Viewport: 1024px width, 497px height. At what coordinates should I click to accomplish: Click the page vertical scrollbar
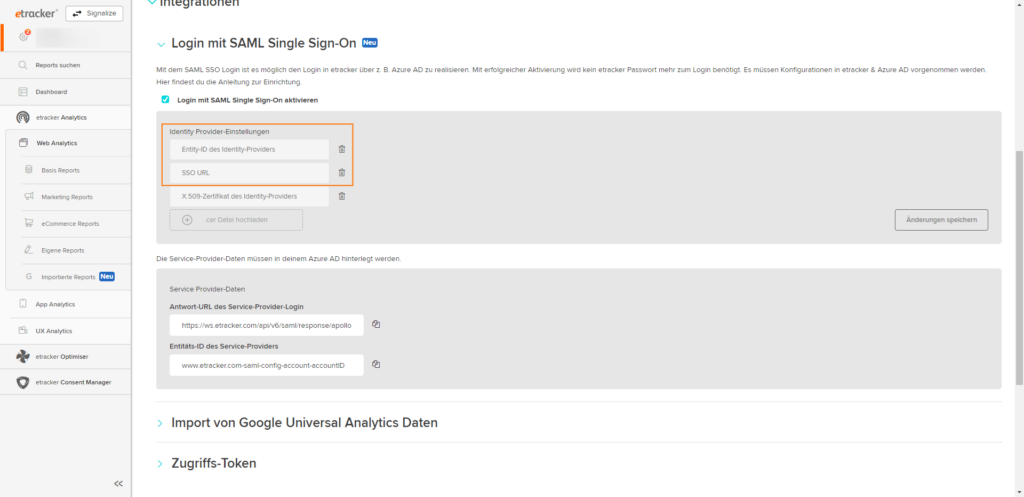(x=1019, y=268)
